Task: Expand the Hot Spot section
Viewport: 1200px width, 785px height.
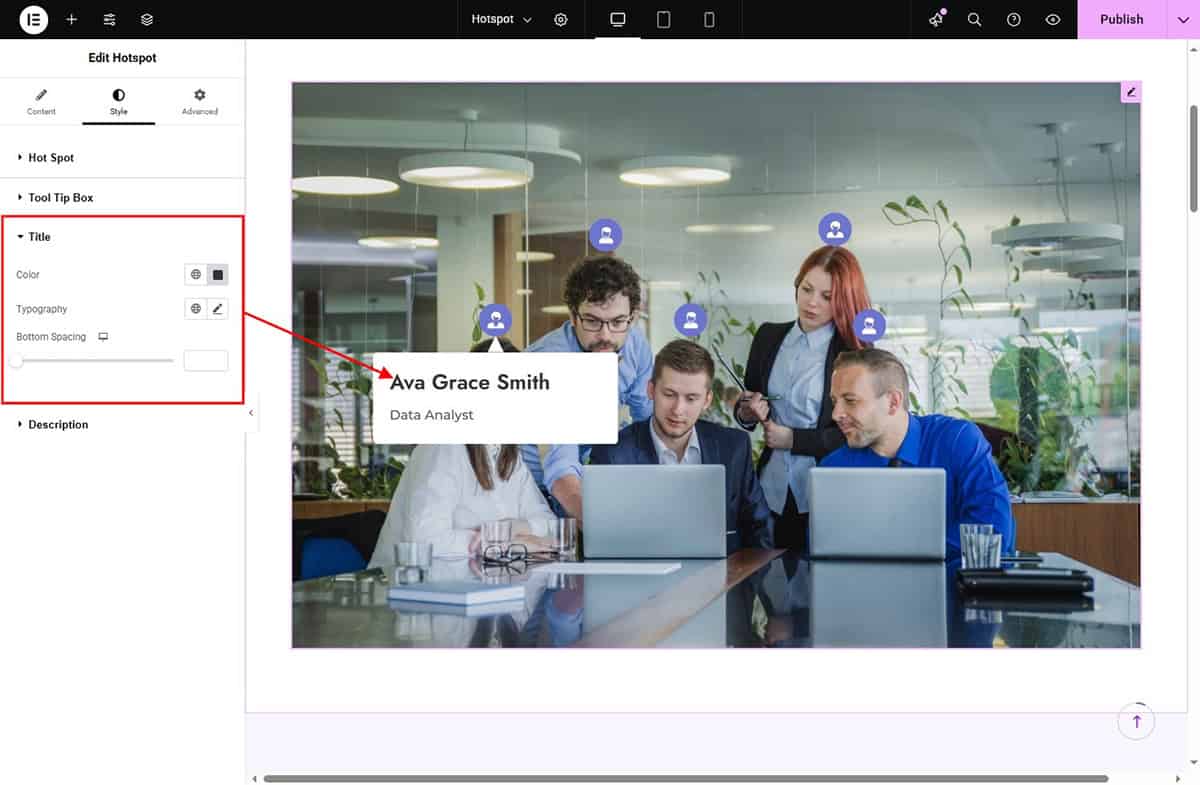Action: pos(122,158)
